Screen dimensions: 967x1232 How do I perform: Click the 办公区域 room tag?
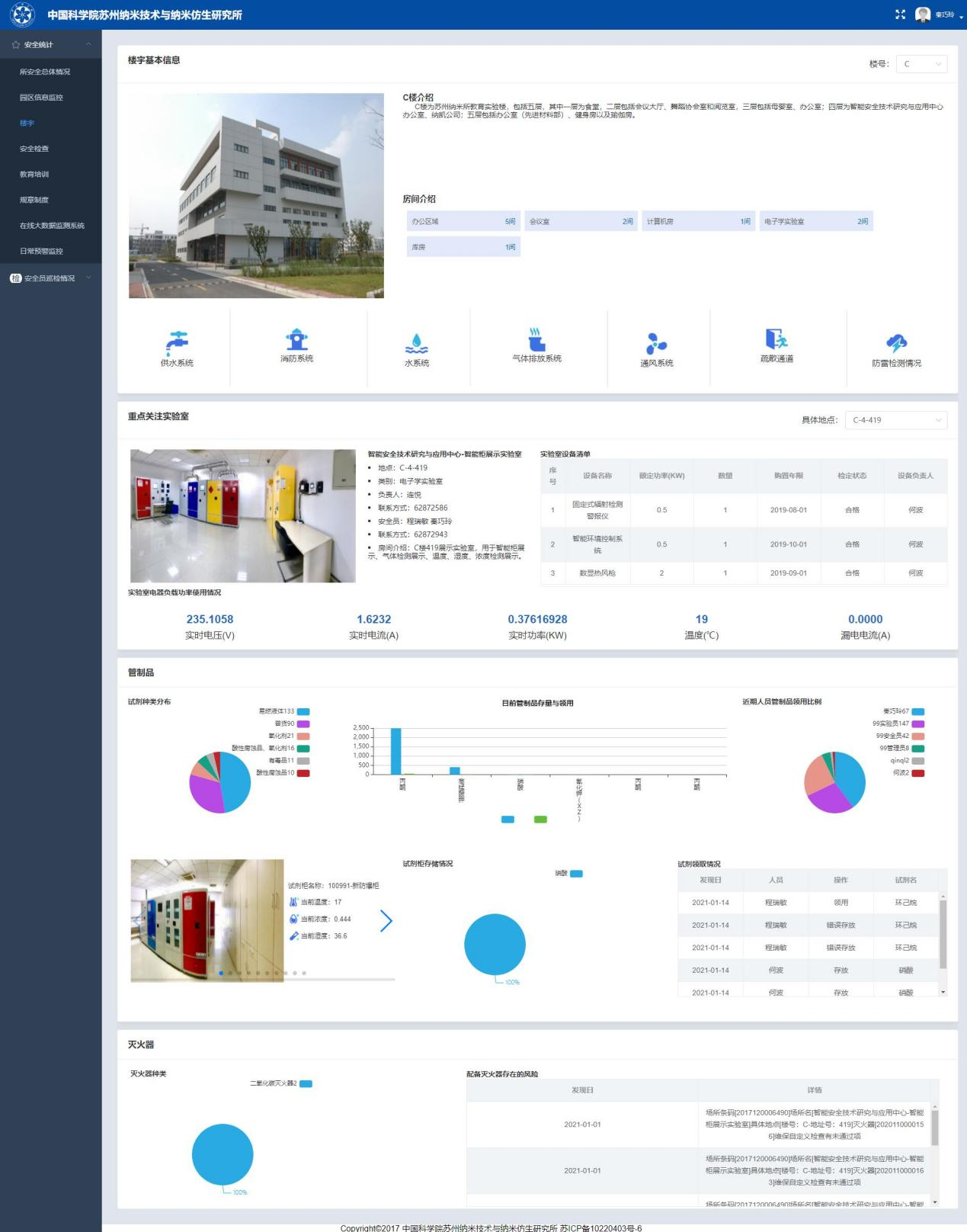pos(463,222)
